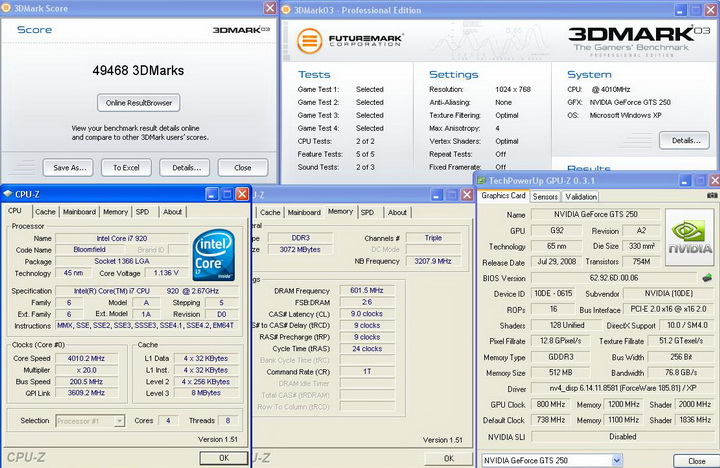Click the 49468 3DMarks score text
720x468 pixels.
[x=138, y=70]
